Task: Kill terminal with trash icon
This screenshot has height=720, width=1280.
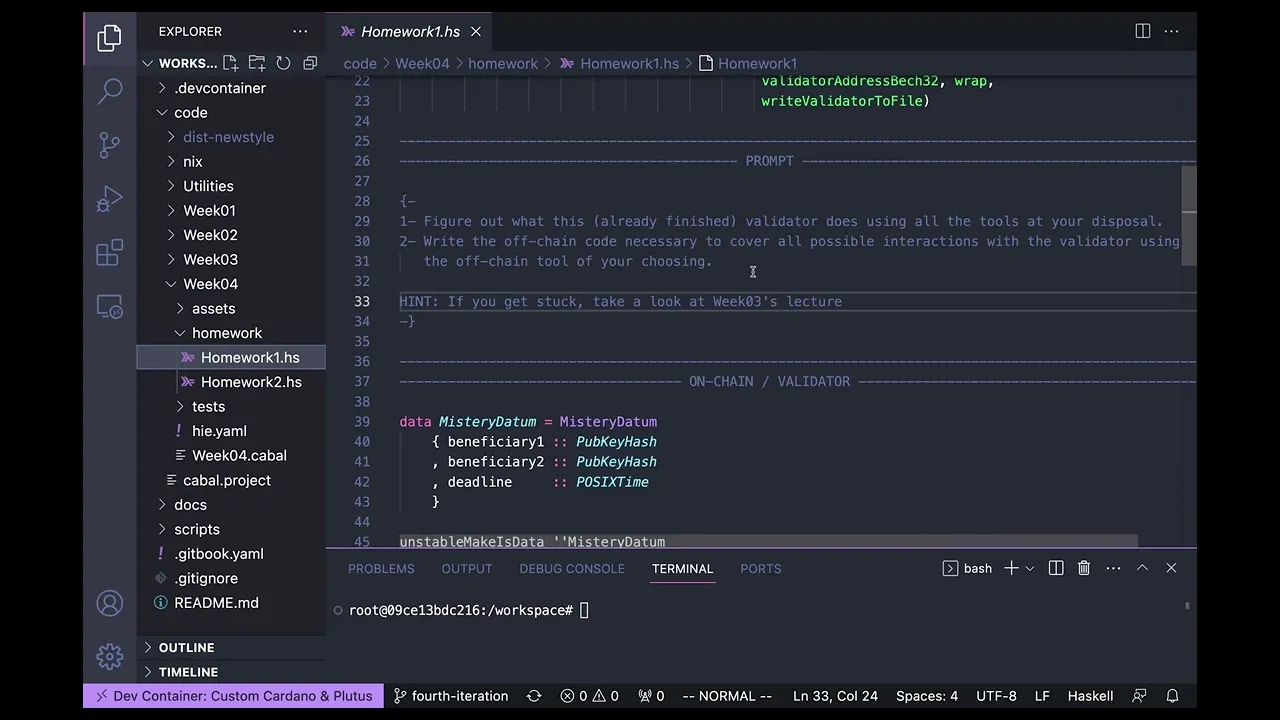Action: (x=1084, y=568)
